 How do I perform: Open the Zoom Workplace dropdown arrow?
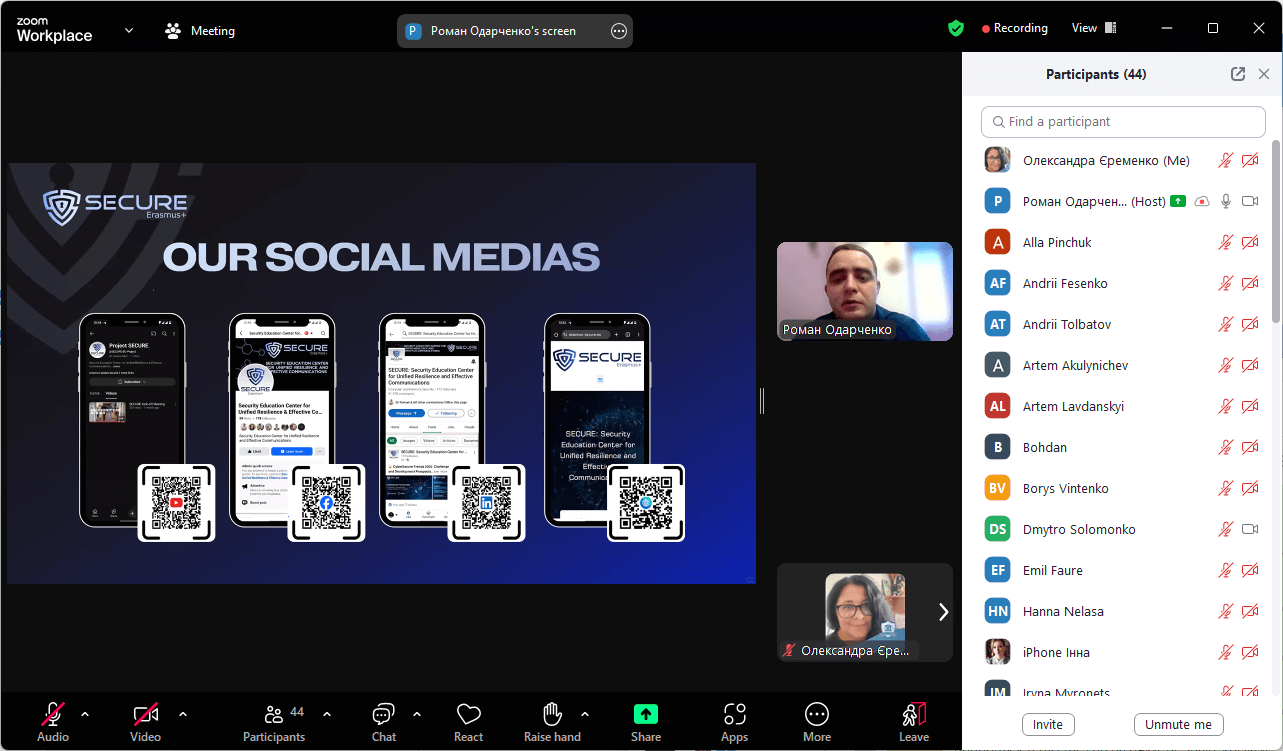(129, 31)
